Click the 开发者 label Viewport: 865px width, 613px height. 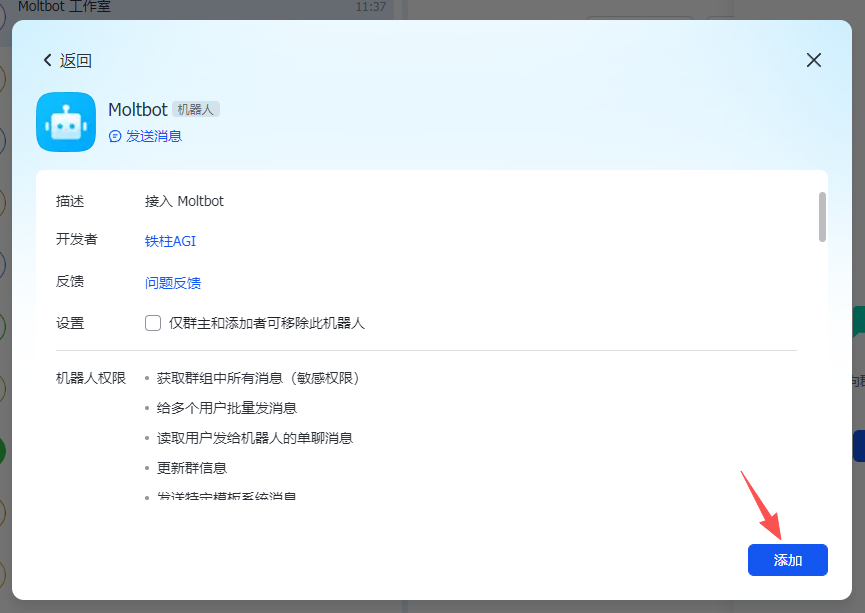(x=77, y=239)
